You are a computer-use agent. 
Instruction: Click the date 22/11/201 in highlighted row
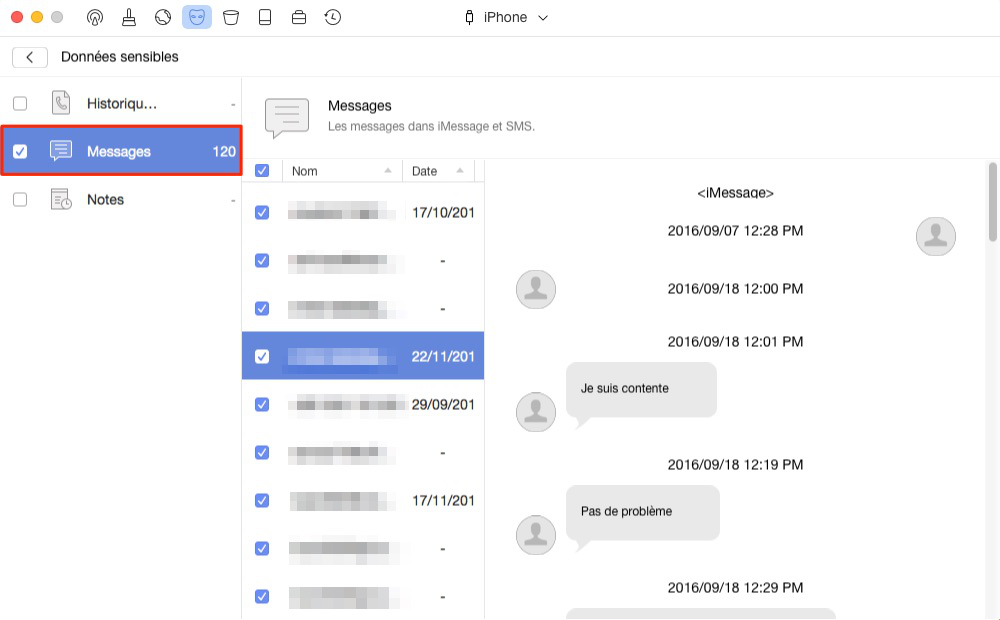coord(443,357)
